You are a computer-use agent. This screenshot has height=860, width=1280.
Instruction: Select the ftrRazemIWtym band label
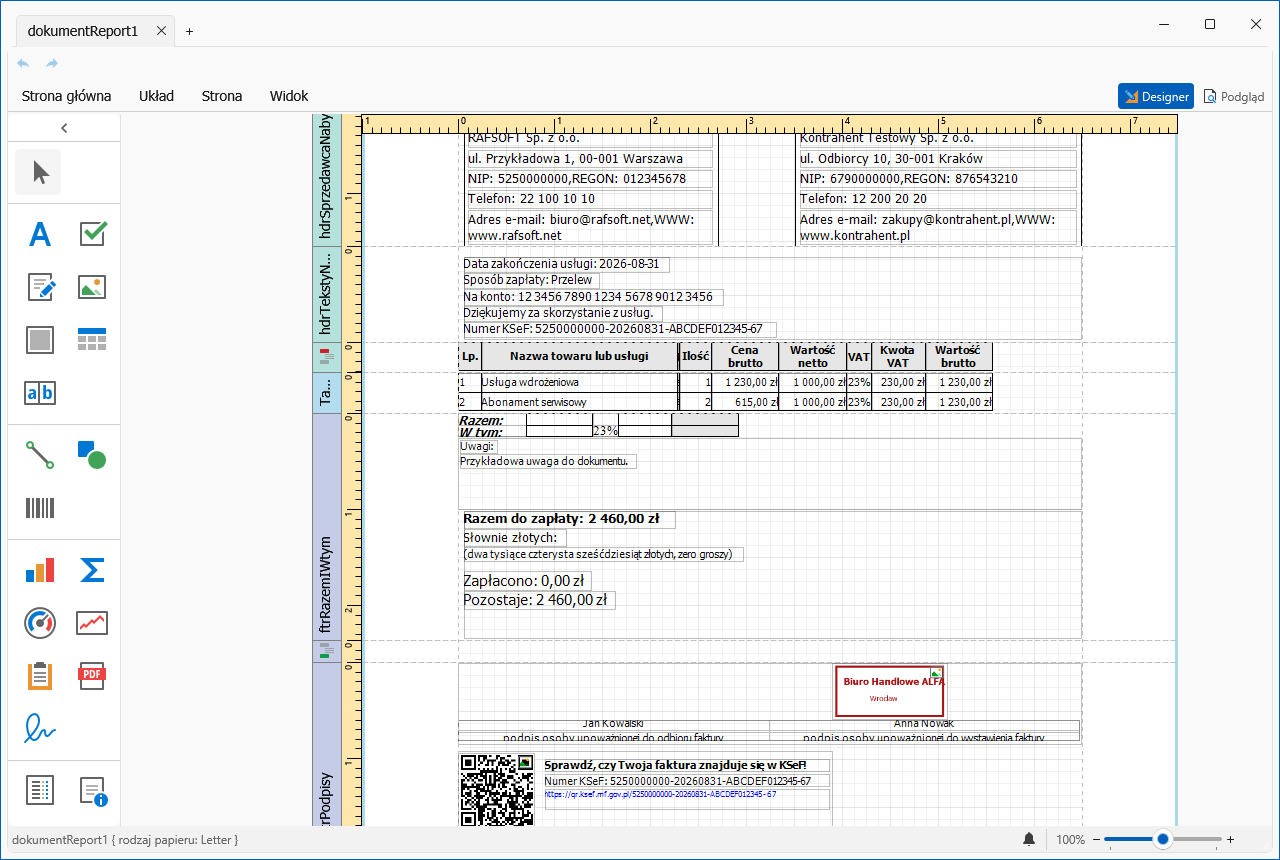click(x=326, y=527)
